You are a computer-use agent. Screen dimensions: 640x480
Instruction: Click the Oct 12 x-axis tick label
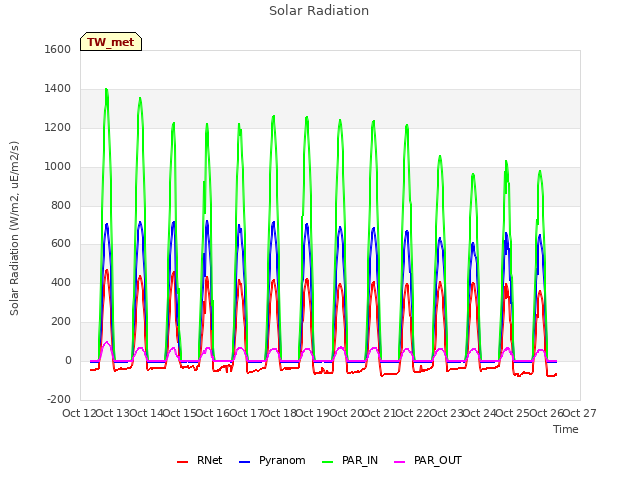tap(80, 413)
